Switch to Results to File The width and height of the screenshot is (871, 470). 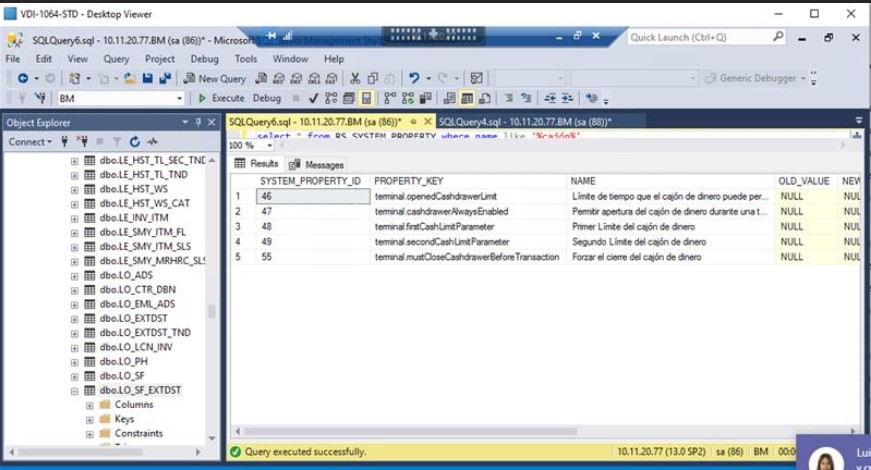[x=485, y=98]
